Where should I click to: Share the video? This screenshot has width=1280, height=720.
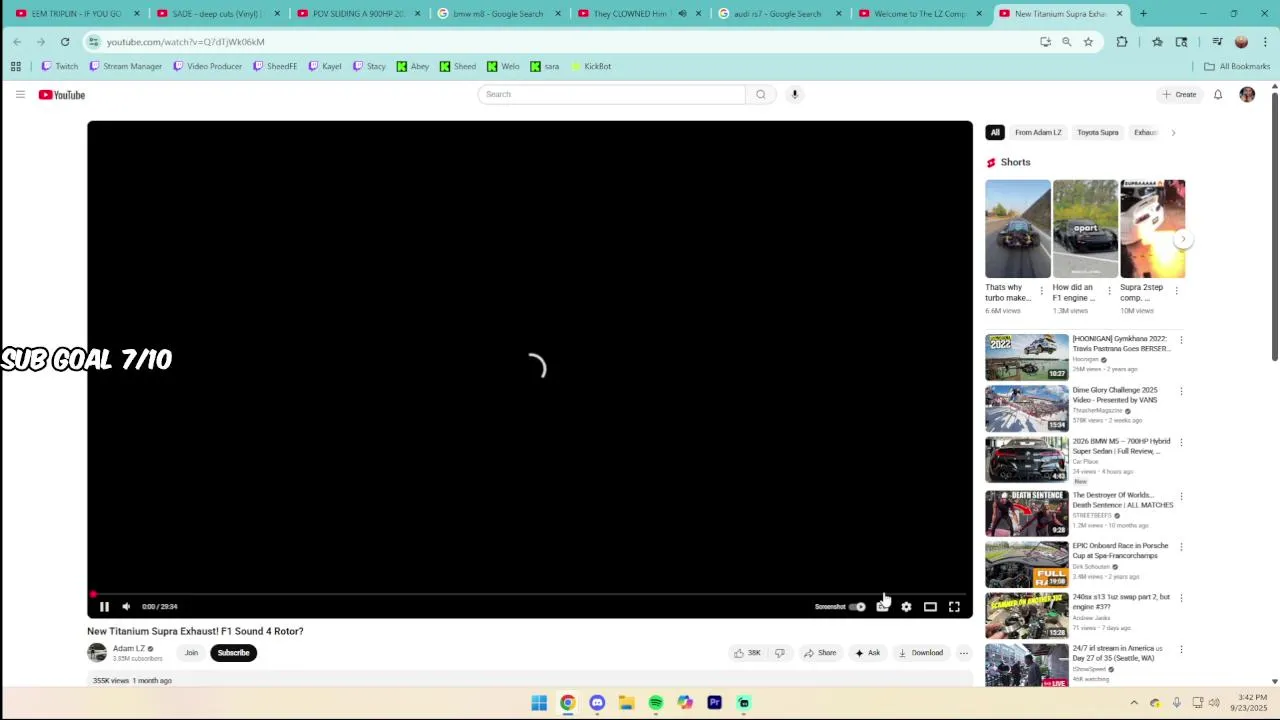[820, 653]
